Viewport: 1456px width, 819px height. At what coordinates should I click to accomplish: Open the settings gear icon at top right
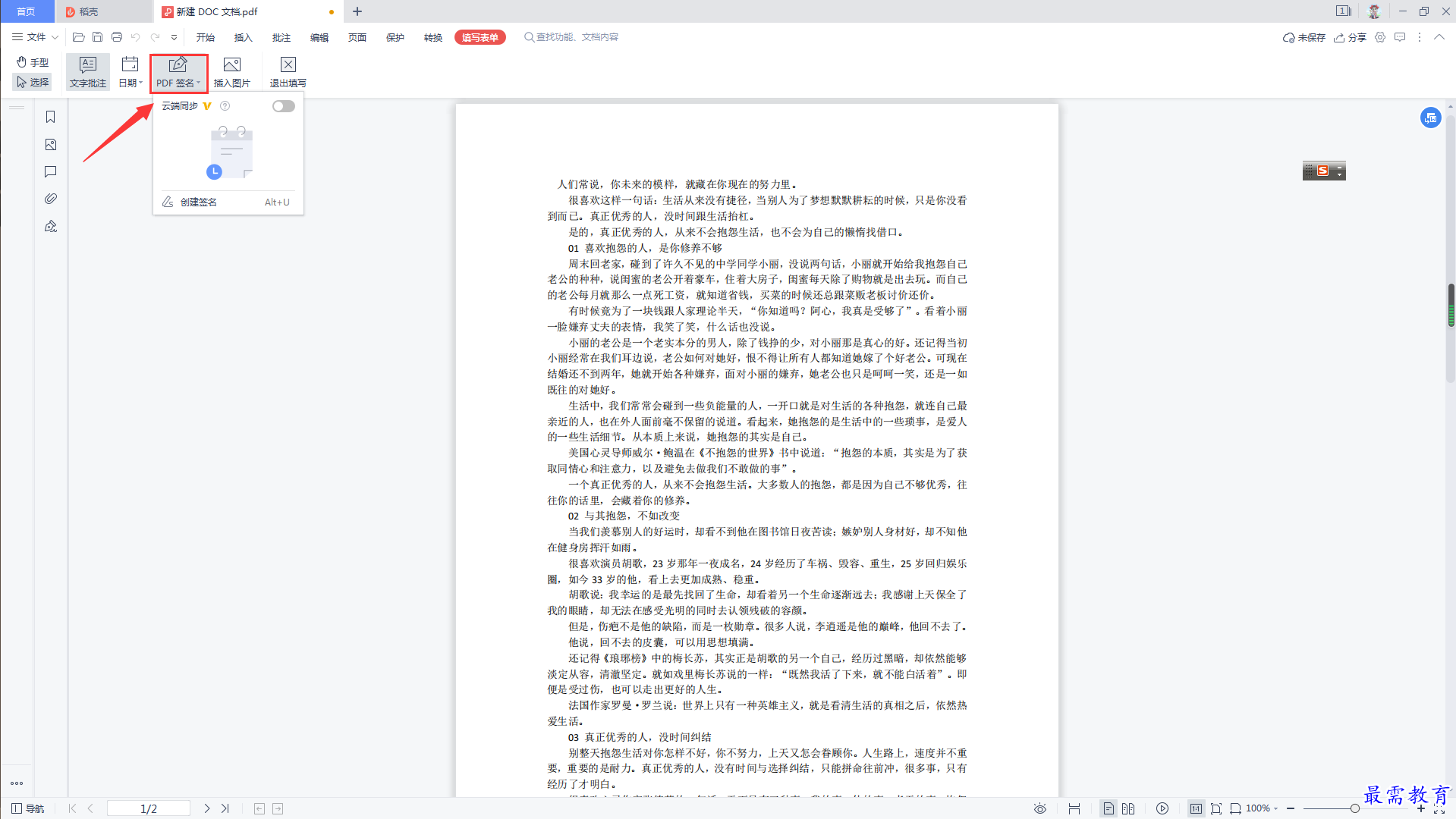coord(1380,37)
